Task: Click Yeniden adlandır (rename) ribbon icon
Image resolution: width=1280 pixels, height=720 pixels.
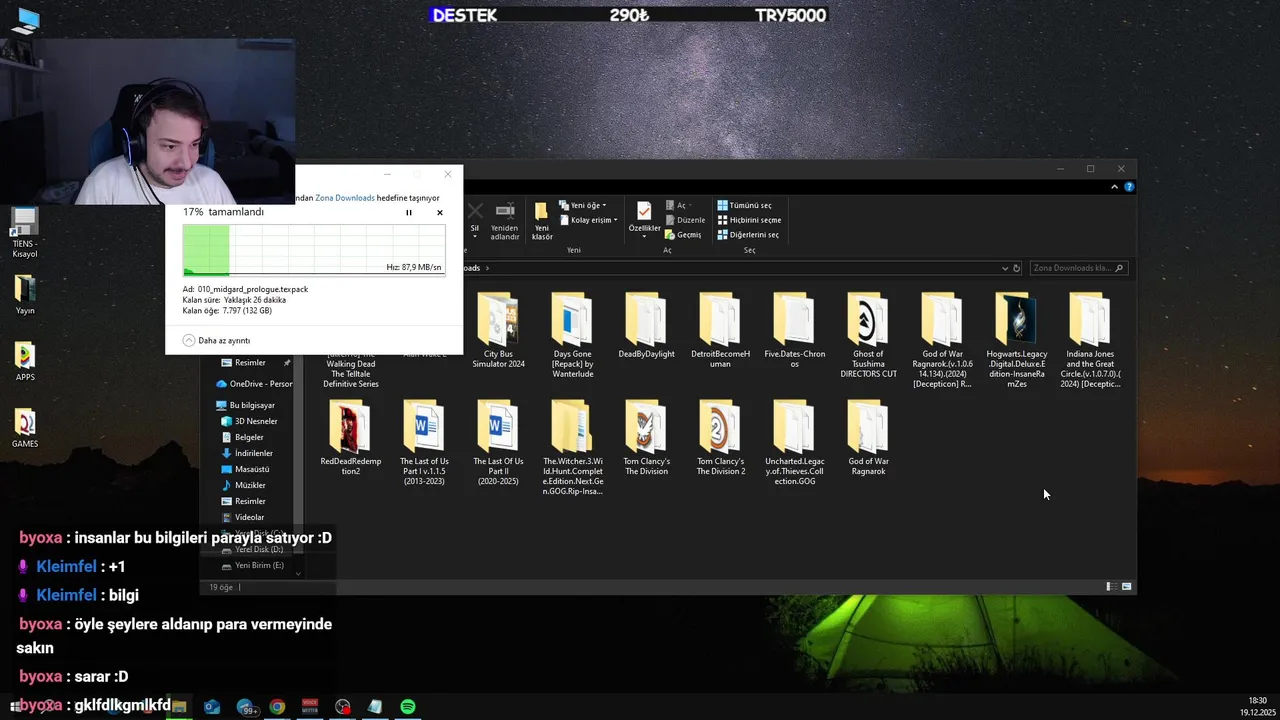Action: coord(505,220)
